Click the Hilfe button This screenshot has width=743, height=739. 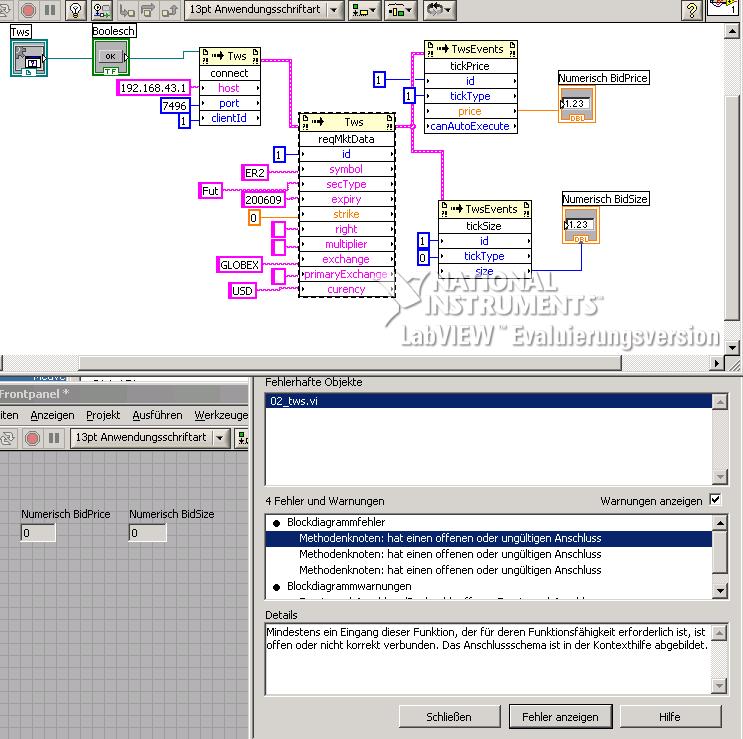(x=670, y=717)
